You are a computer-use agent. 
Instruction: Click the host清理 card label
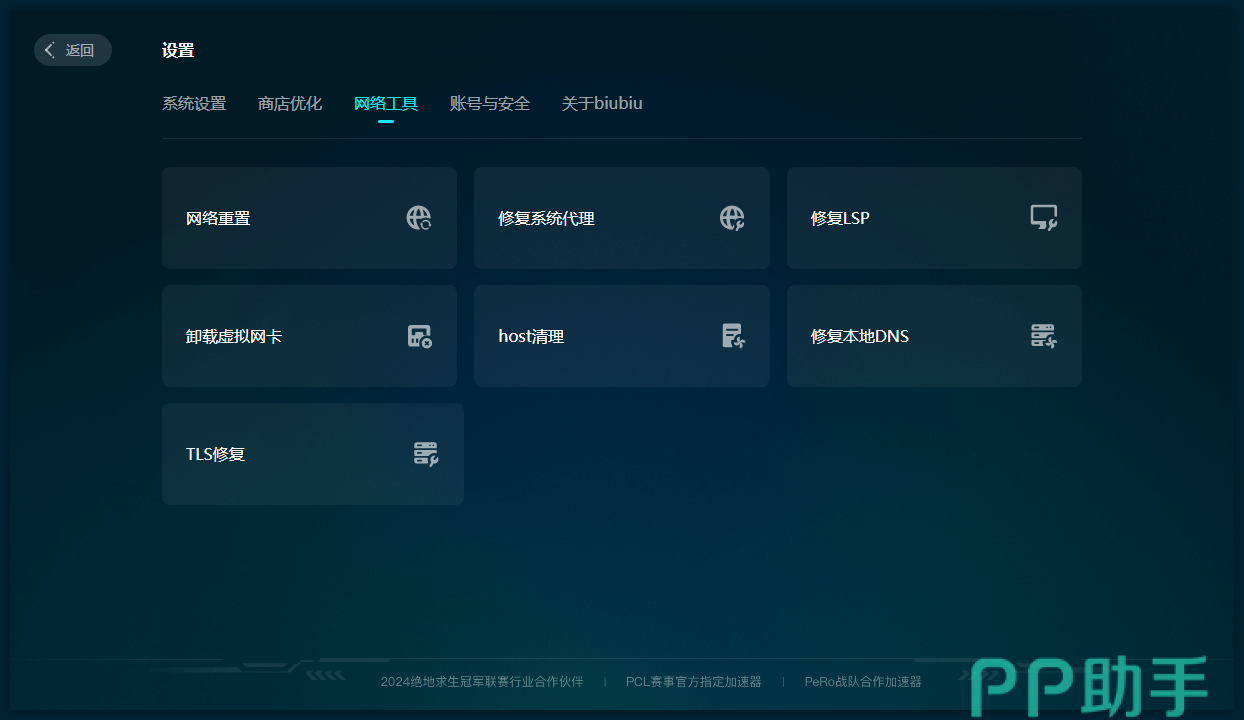(x=531, y=336)
